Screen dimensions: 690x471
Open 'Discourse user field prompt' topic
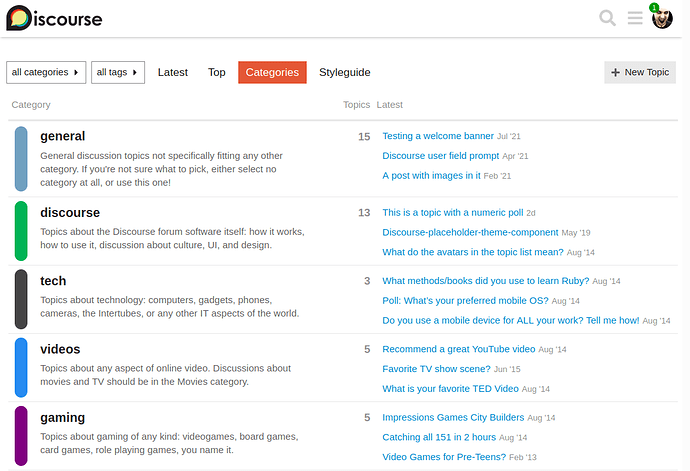(440, 156)
